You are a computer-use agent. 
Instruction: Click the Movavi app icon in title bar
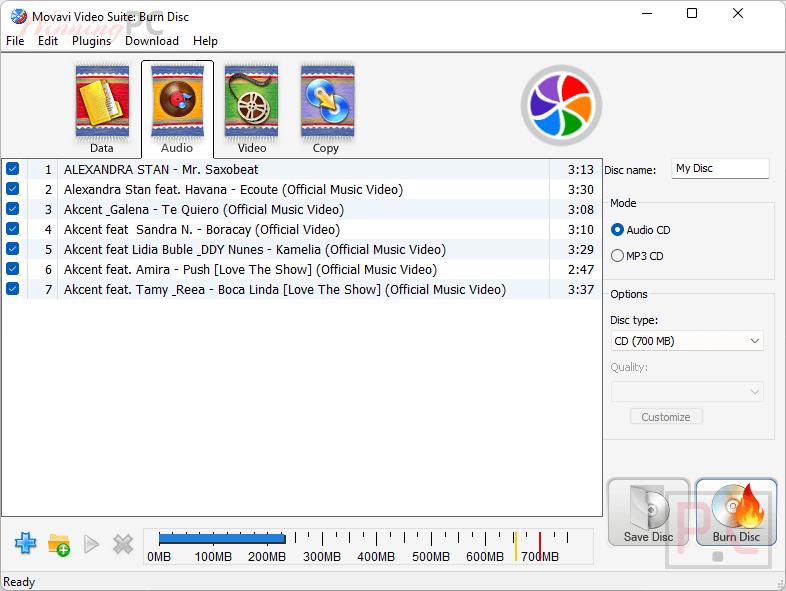tap(19, 17)
